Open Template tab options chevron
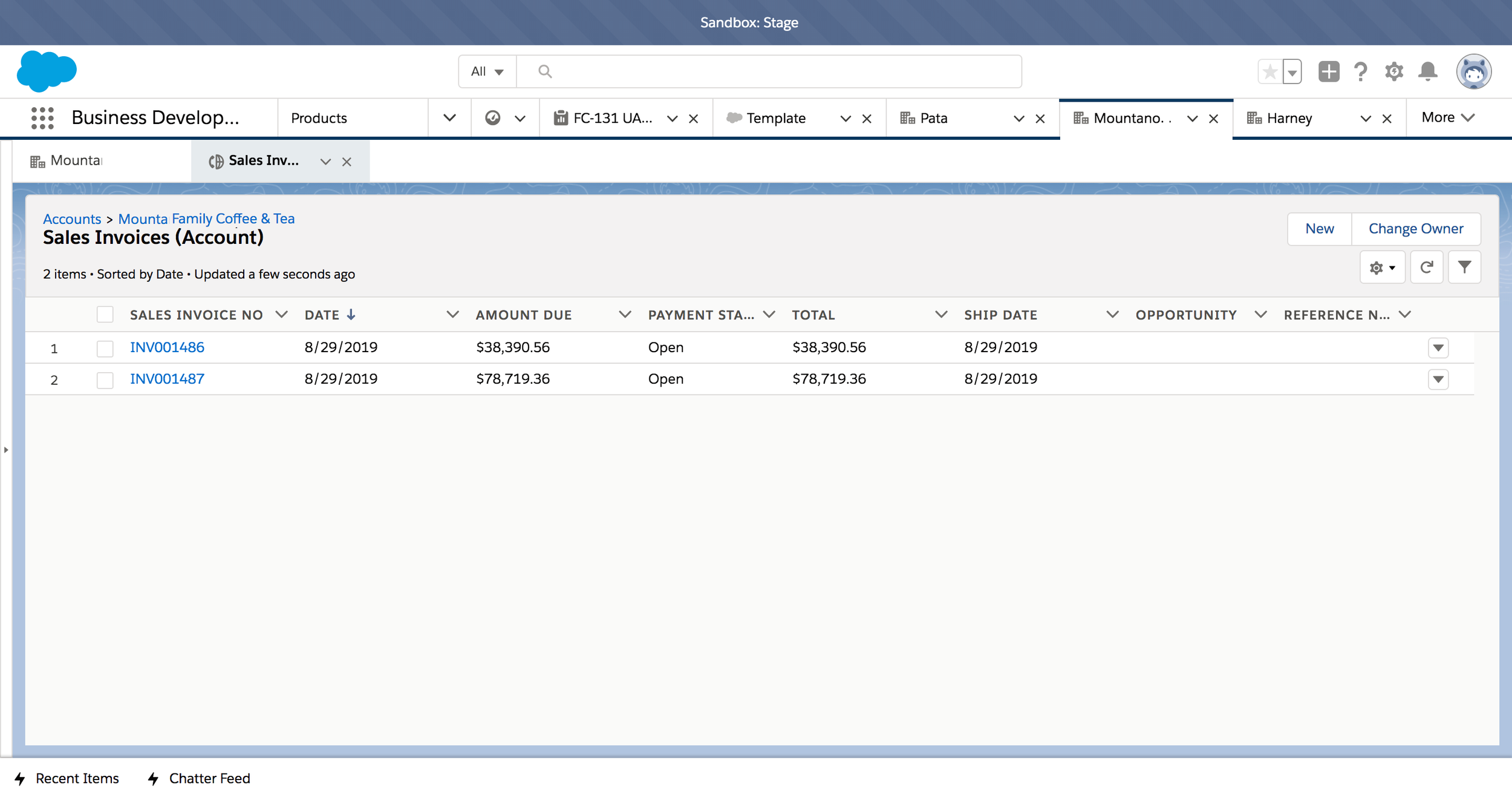 click(x=846, y=119)
